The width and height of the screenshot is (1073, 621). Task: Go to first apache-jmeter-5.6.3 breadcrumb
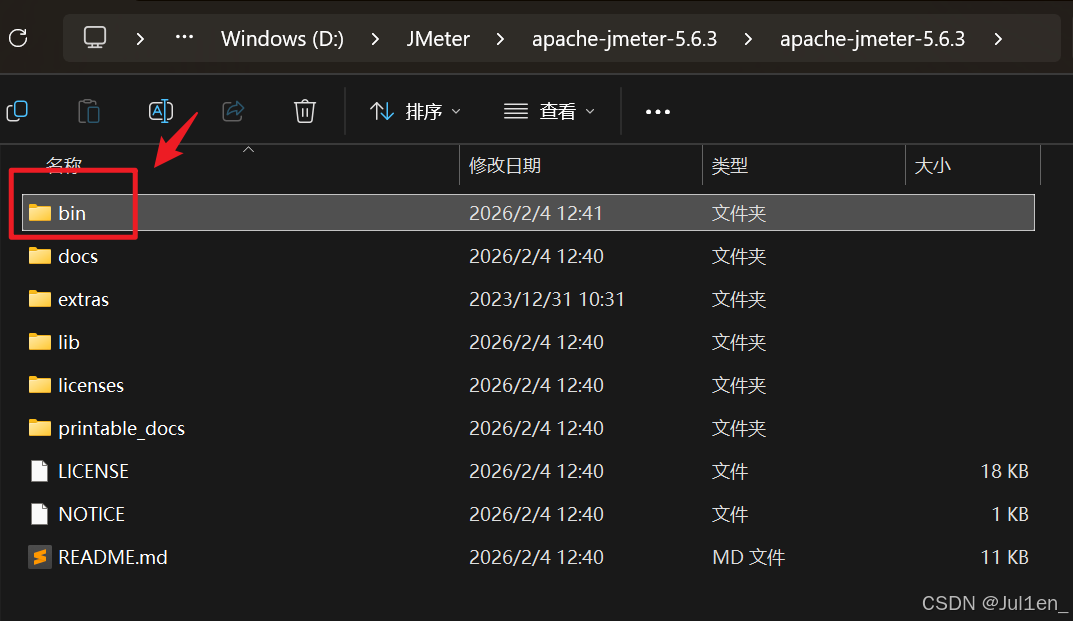[x=624, y=38]
